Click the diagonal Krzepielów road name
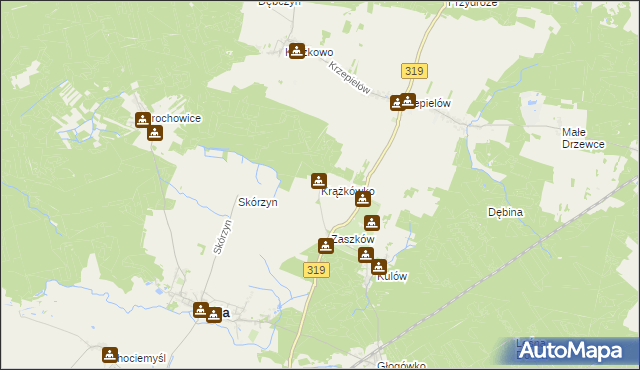 (350, 78)
